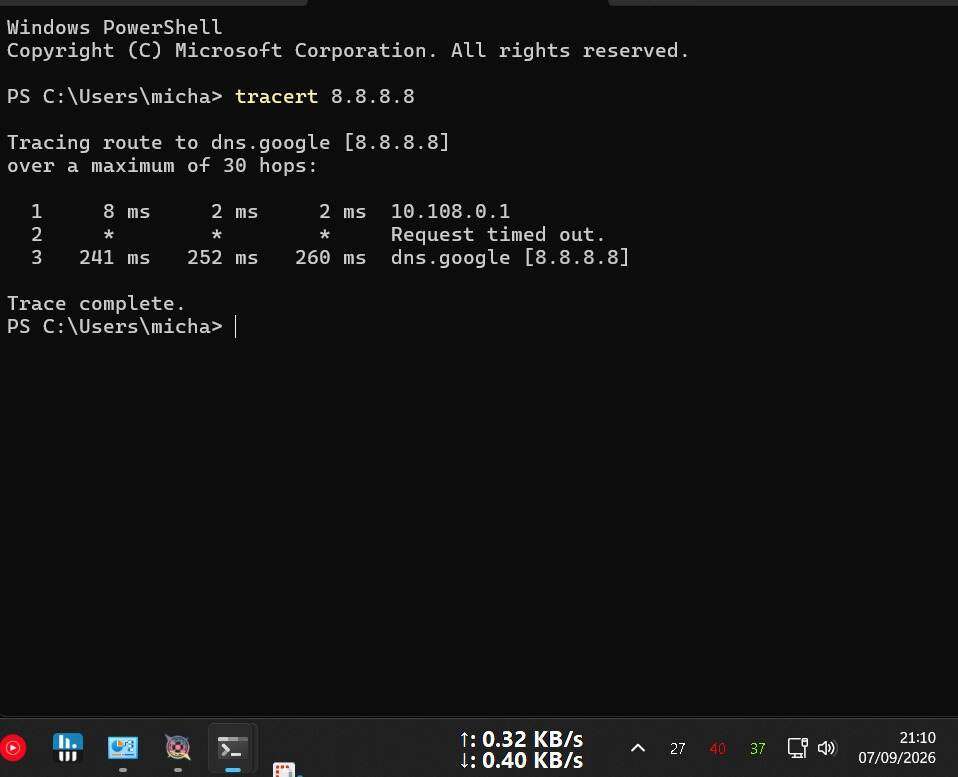Click the active Terminal icon in taskbar

coord(233,748)
